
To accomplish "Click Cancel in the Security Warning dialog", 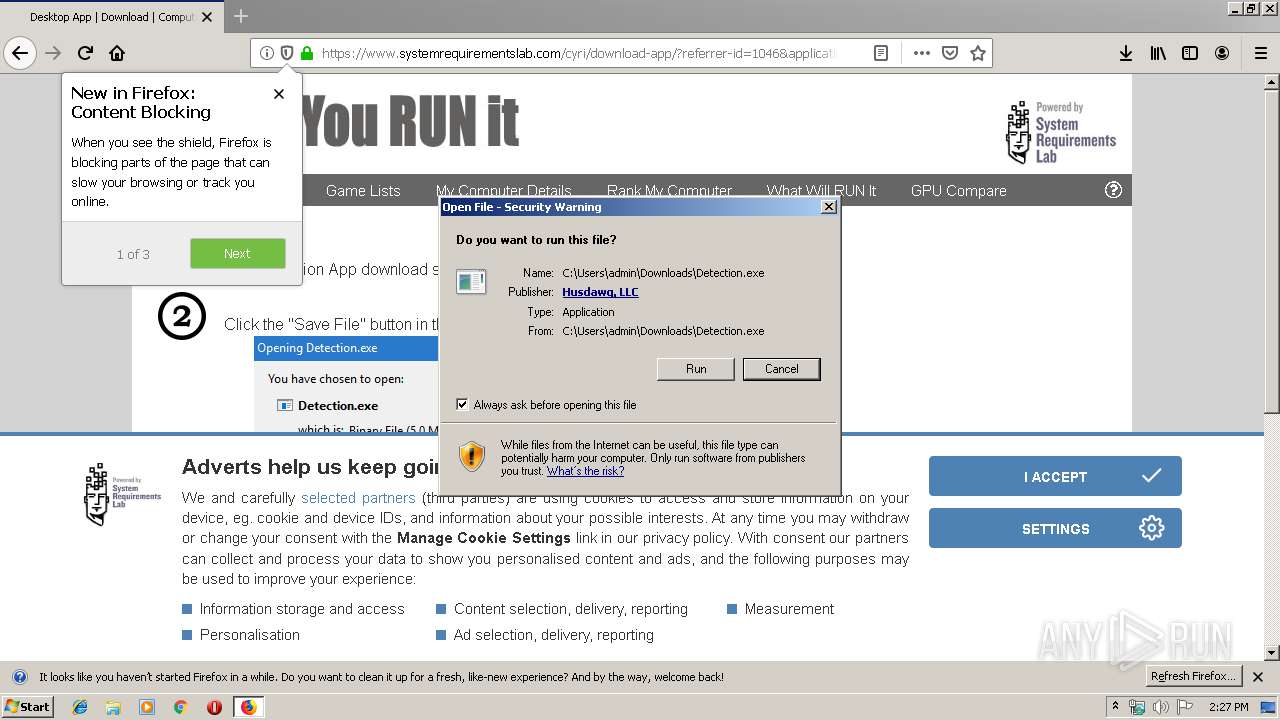I will 782,369.
